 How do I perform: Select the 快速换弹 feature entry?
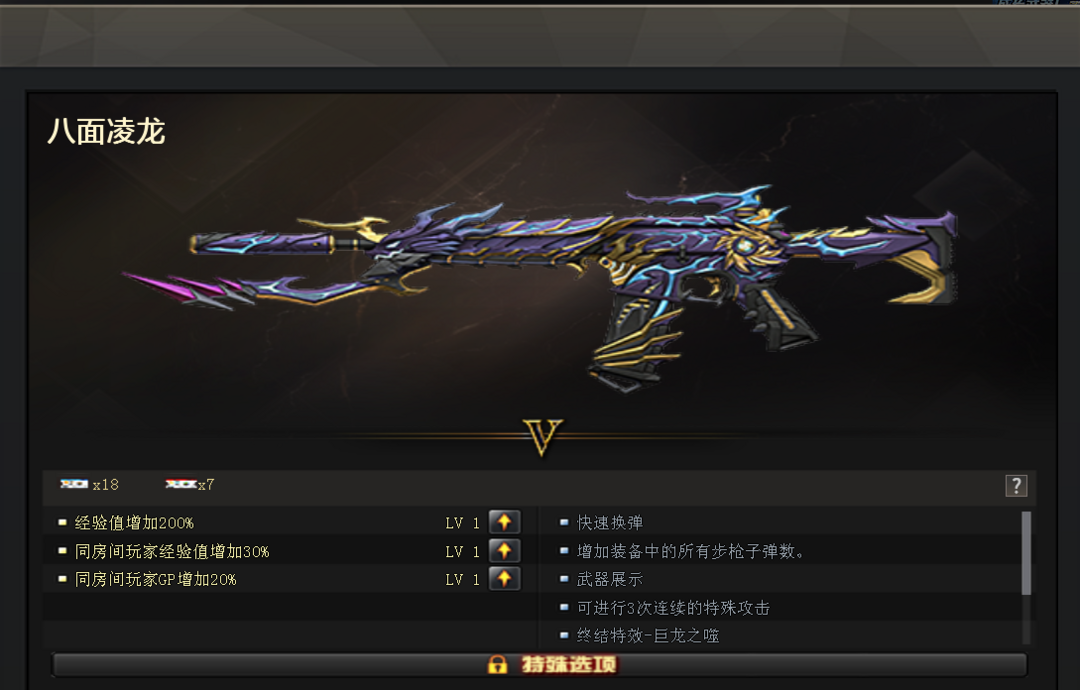coord(610,523)
